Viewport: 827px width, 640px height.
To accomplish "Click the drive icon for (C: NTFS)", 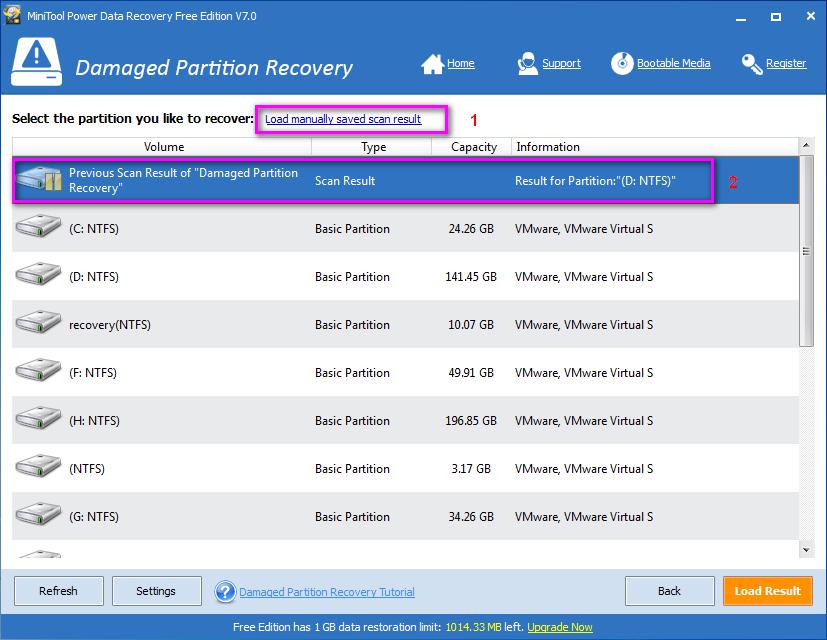I will (x=38, y=227).
